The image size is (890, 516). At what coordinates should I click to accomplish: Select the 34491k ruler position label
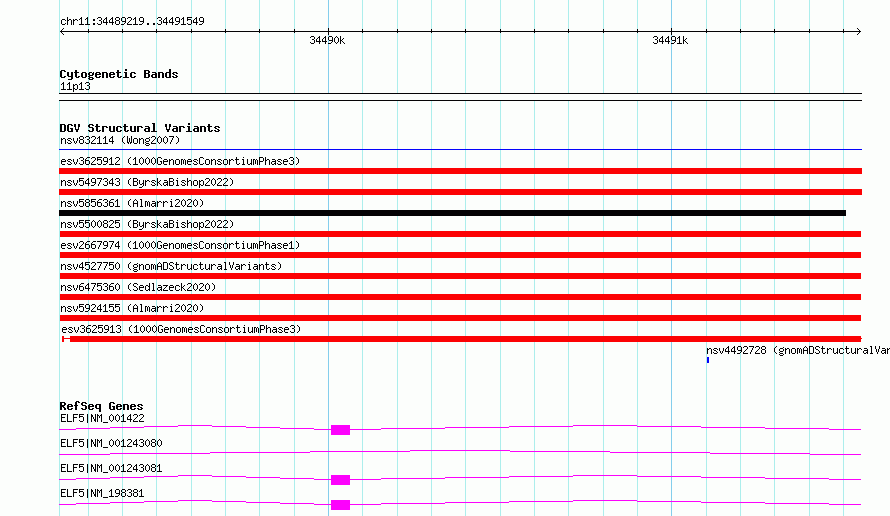click(x=670, y=40)
